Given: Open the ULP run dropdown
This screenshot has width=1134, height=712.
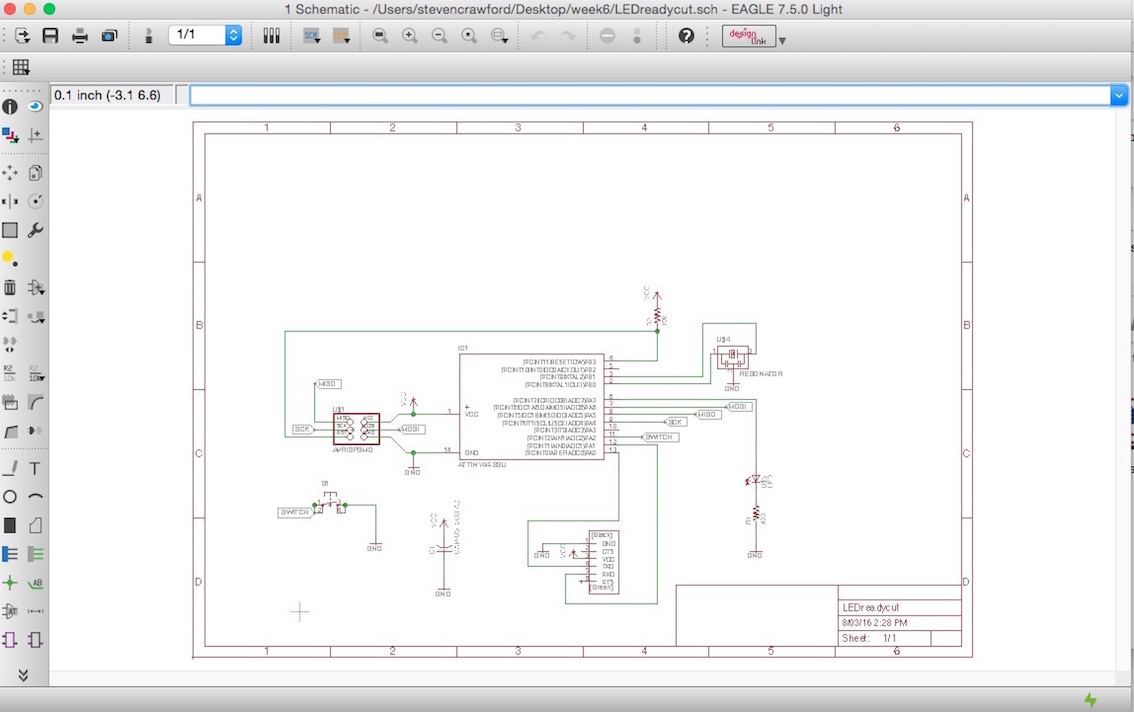Looking at the screenshot, I should point(341,35).
